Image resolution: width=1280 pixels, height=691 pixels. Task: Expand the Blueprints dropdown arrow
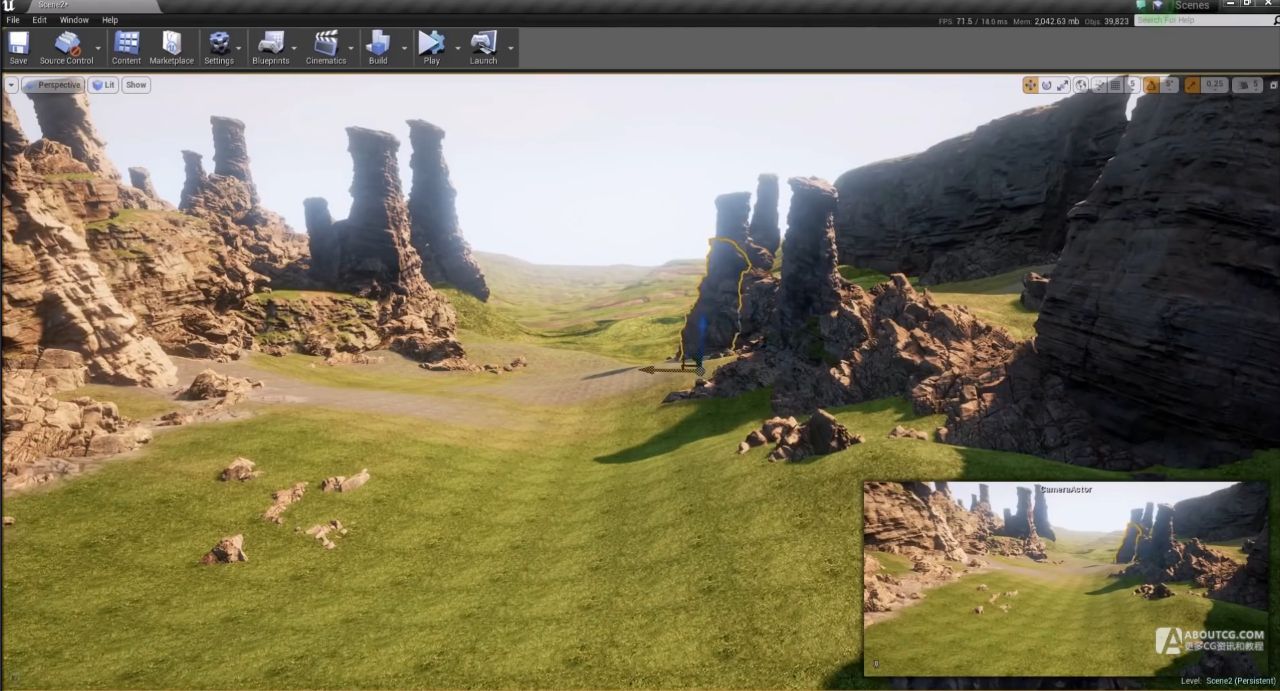[295, 48]
